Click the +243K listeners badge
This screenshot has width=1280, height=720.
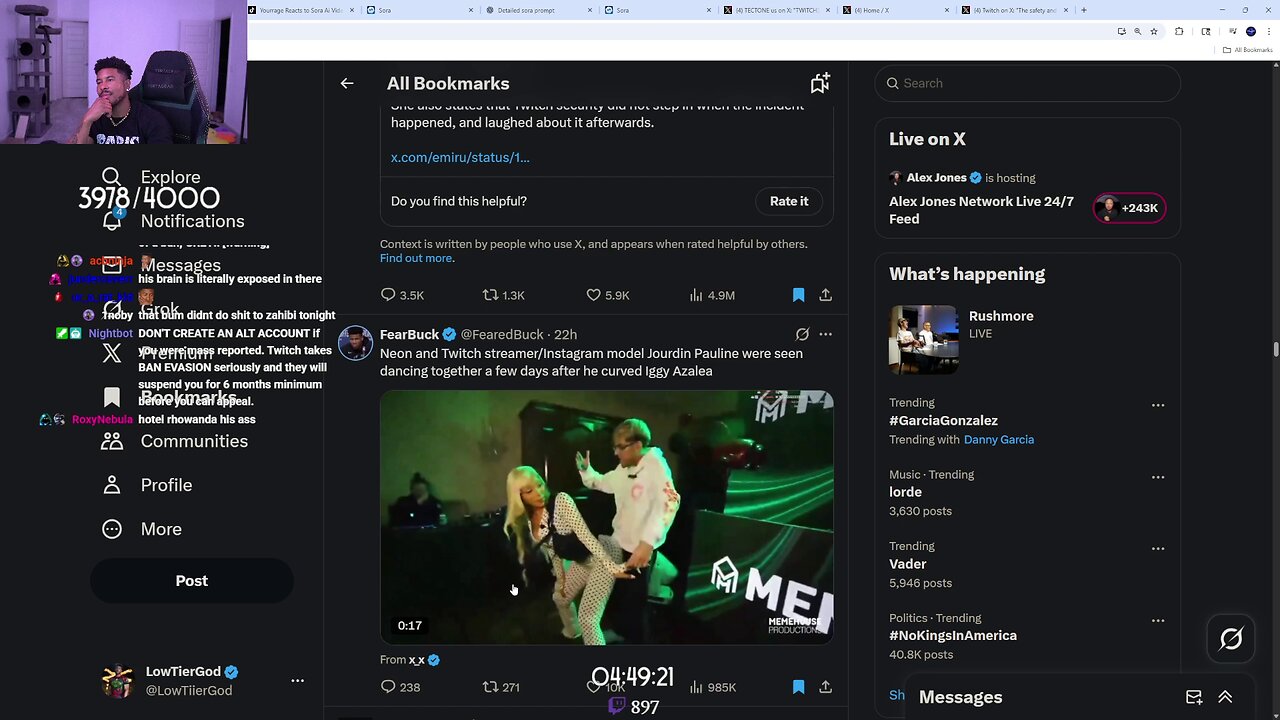1129,208
